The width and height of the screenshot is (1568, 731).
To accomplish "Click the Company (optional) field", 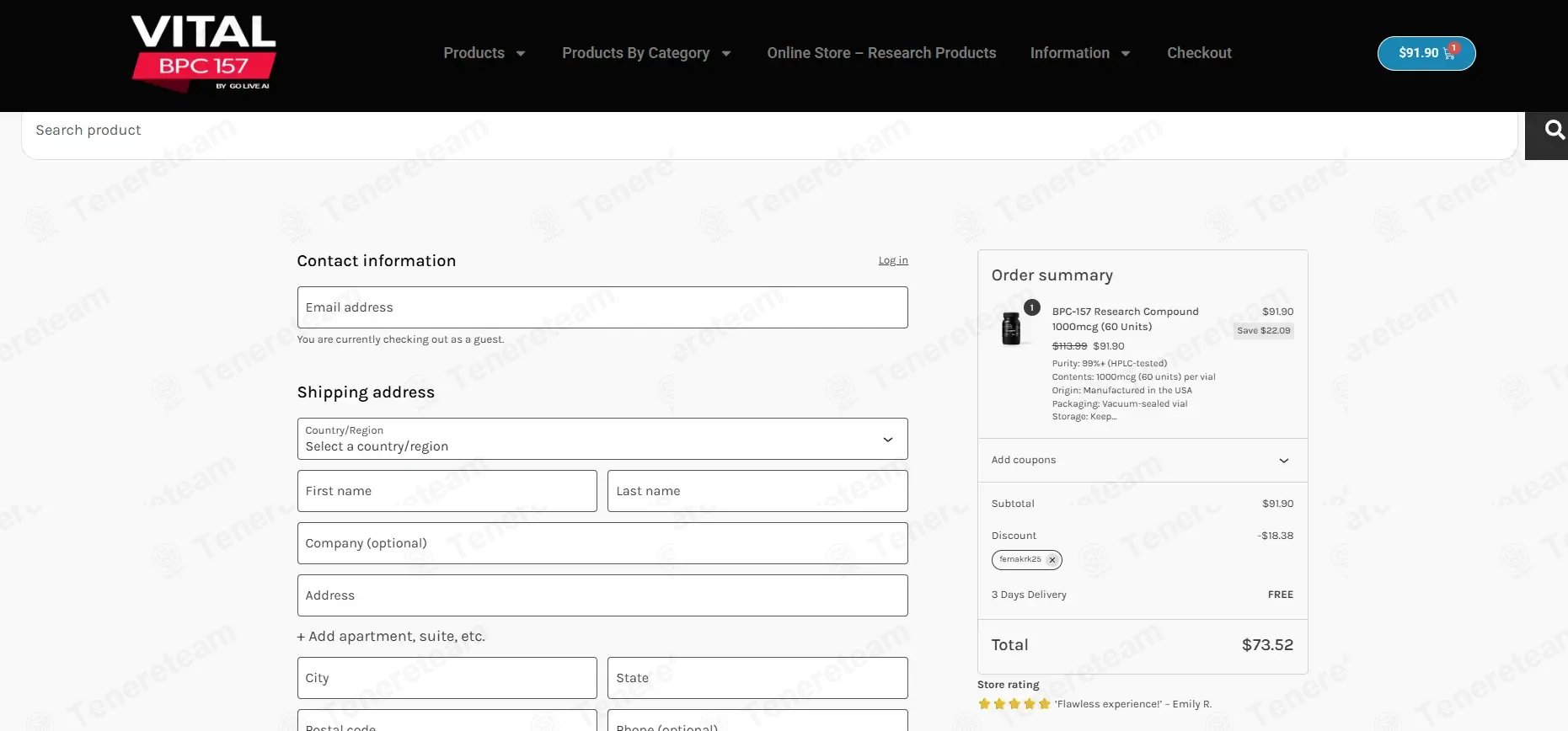I will [x=602, y=543].
